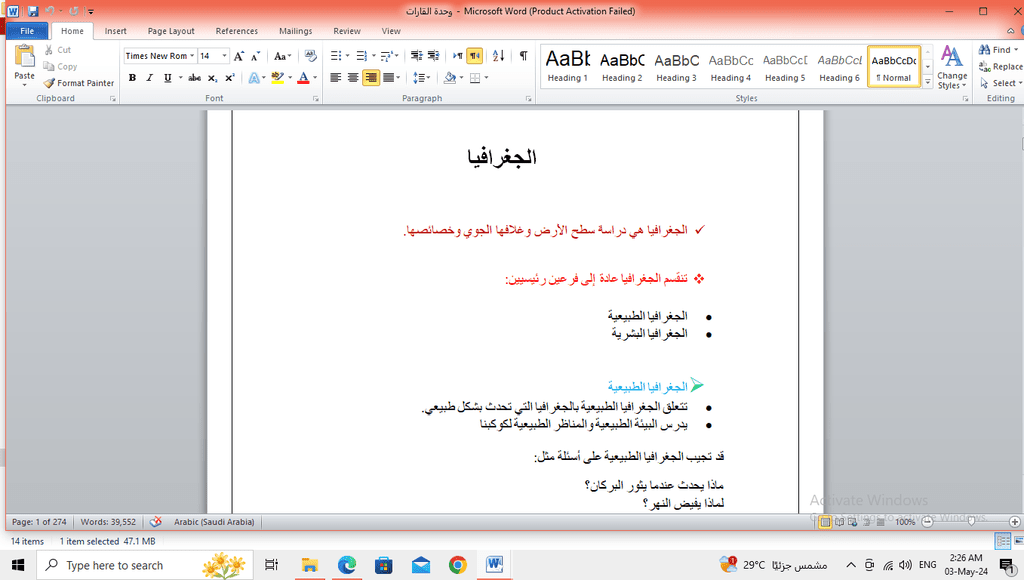
Task: Toggle Show/Hide paragraph marks
Action: pyautogui.click(x=523, y=56)
